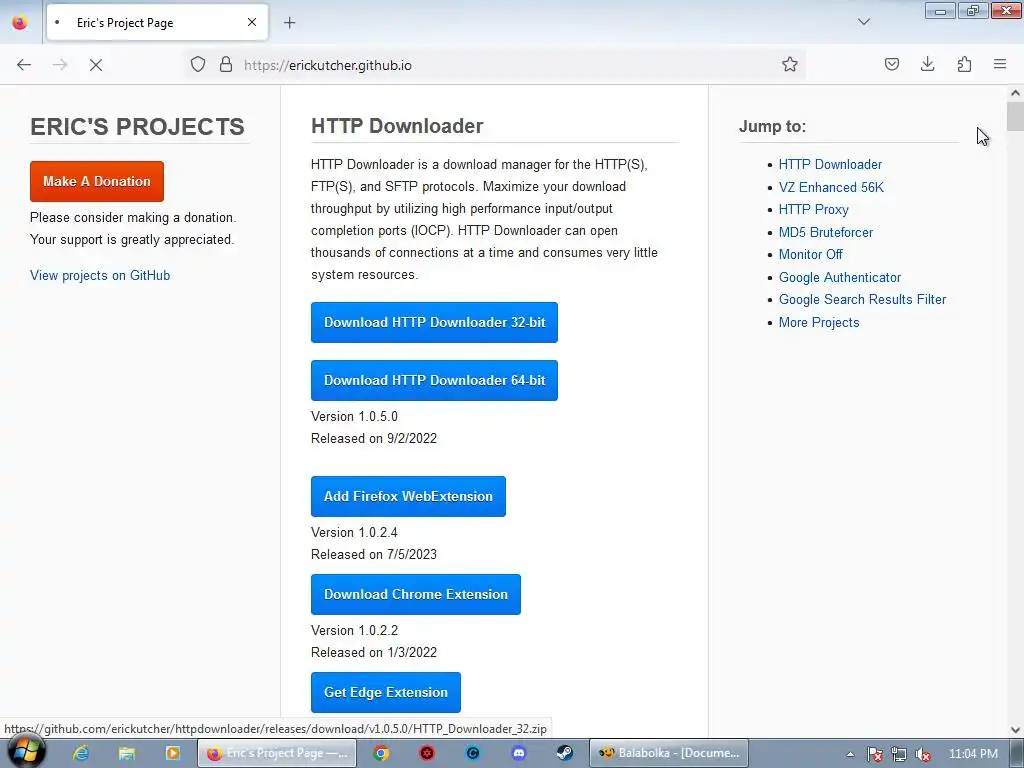
Task: Jump to Google Authenticator link
Action: (x=839, y=278)
